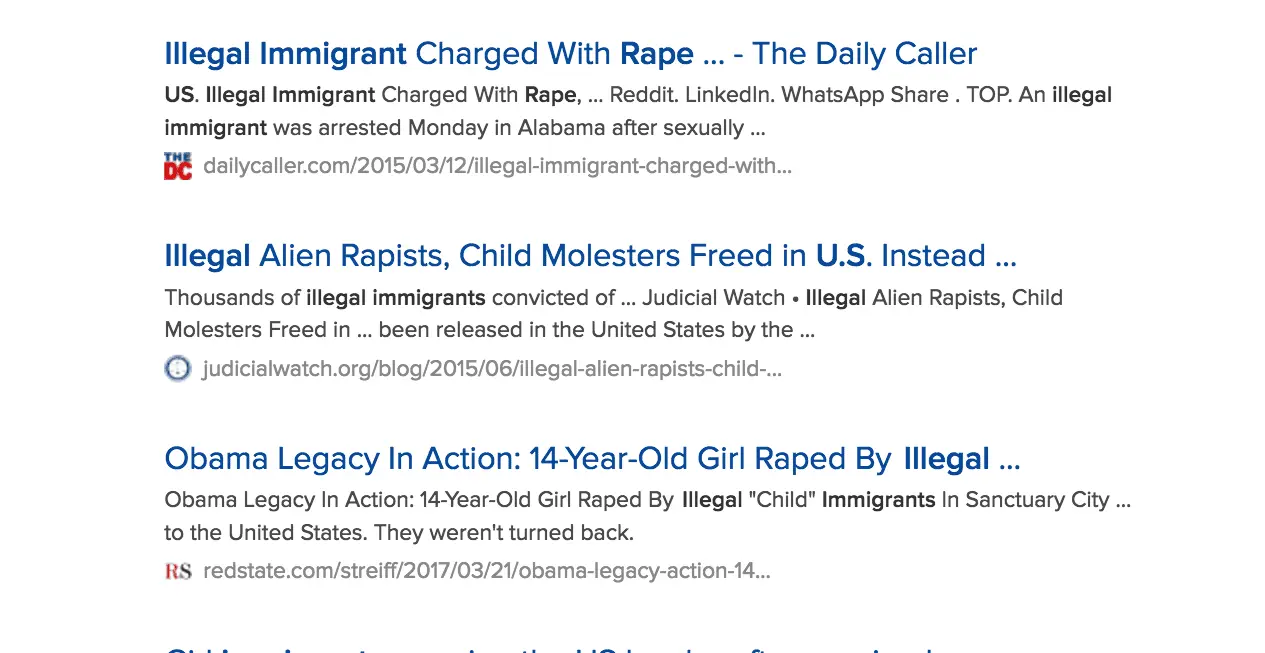The width and height of the screenshot is (1265, 653).
Task: Open the Daily Caller result headline
Action: point(570,54)
